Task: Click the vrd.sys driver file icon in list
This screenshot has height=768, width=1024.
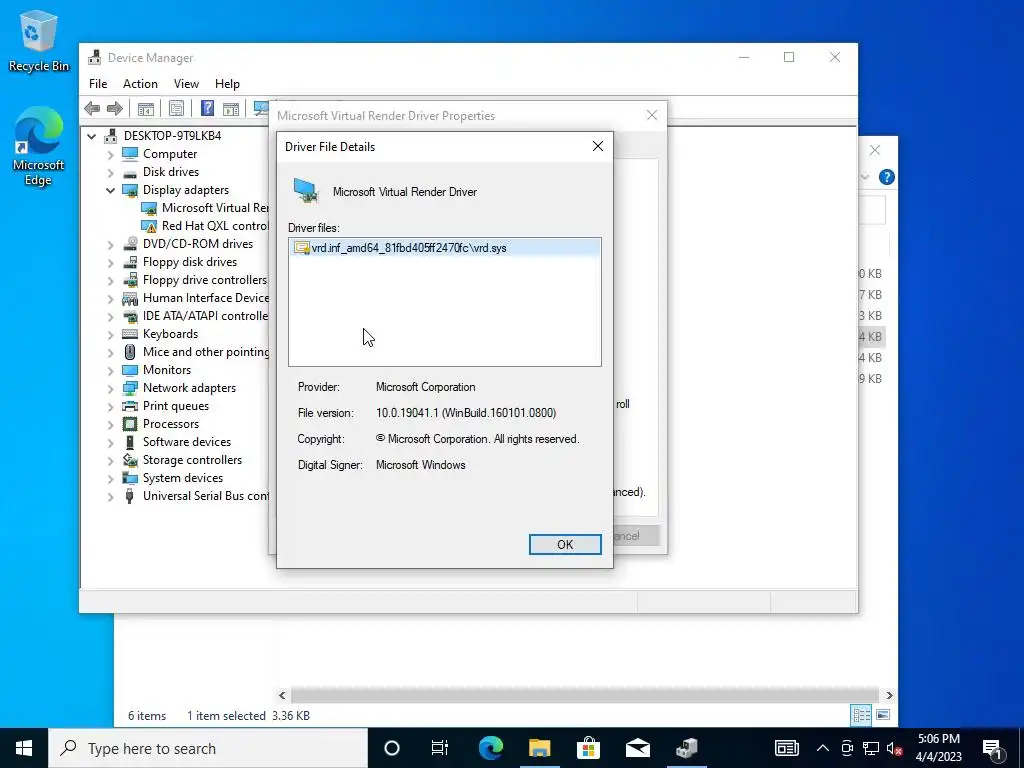Action: [x=302, y=248]
